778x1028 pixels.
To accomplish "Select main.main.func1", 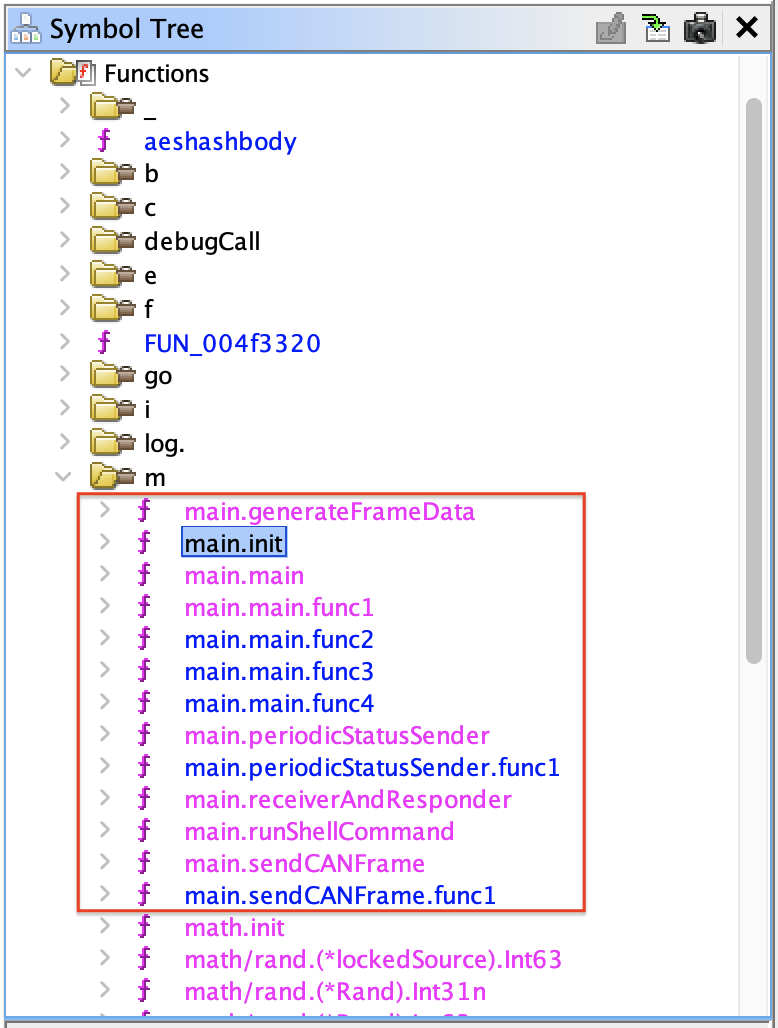I will point(279,608).
